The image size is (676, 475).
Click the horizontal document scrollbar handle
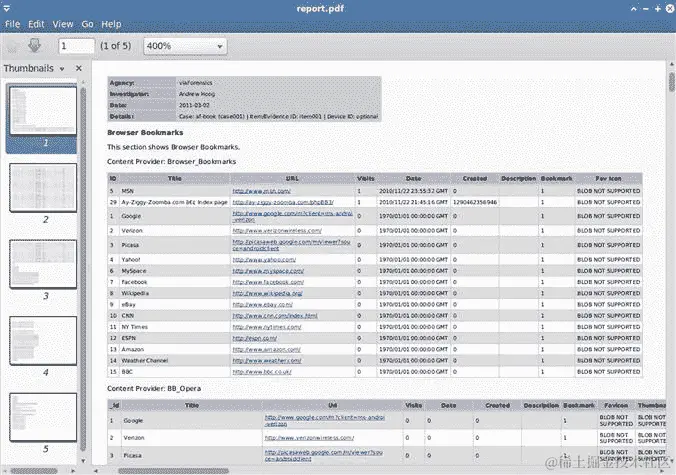pos(173,471)
